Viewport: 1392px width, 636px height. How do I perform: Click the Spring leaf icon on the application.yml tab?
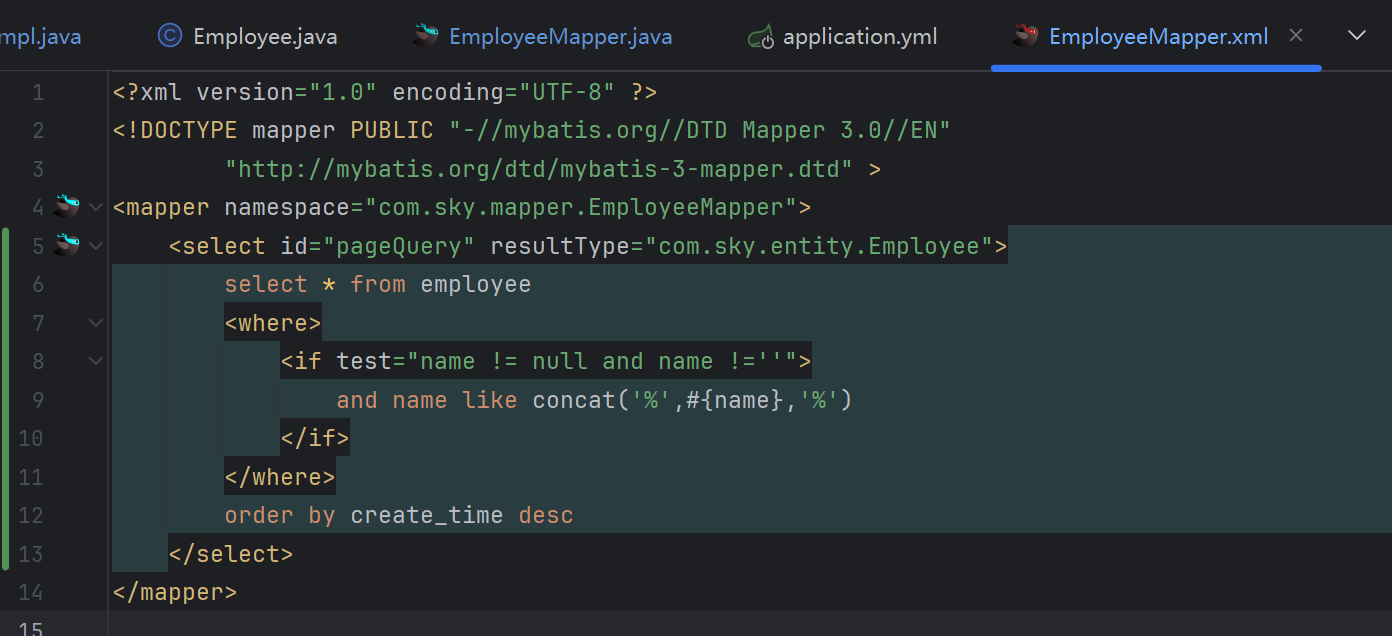click(x=761, y=37)
